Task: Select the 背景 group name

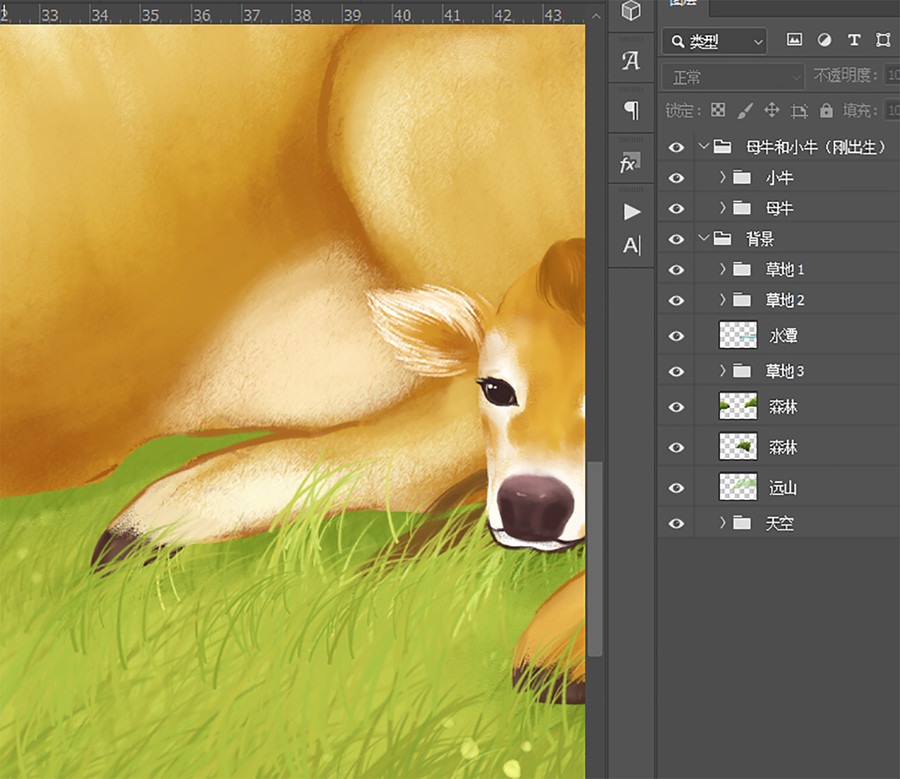Action: click(760, 239)
